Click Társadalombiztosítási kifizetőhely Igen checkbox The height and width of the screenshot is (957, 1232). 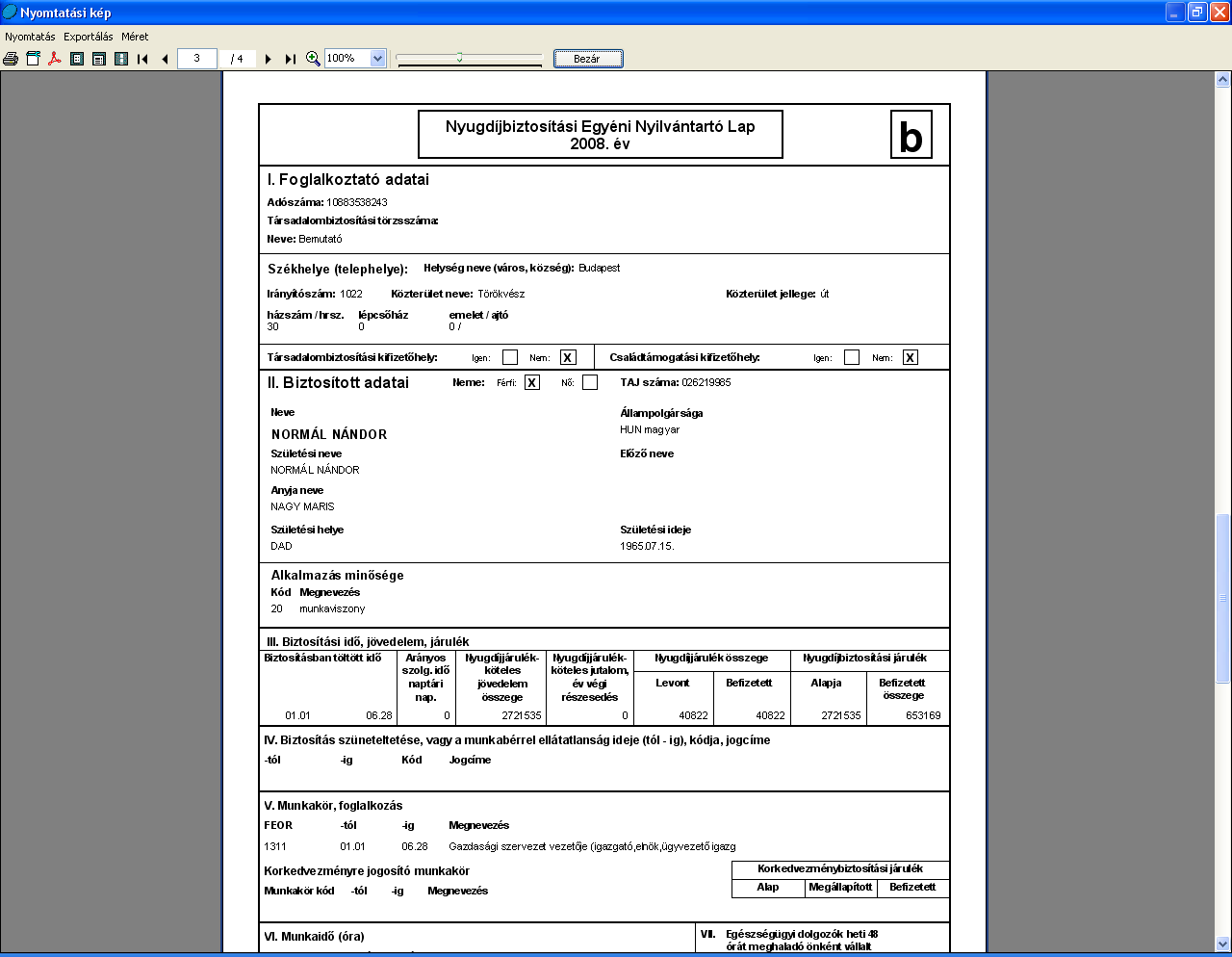point(510,357)
